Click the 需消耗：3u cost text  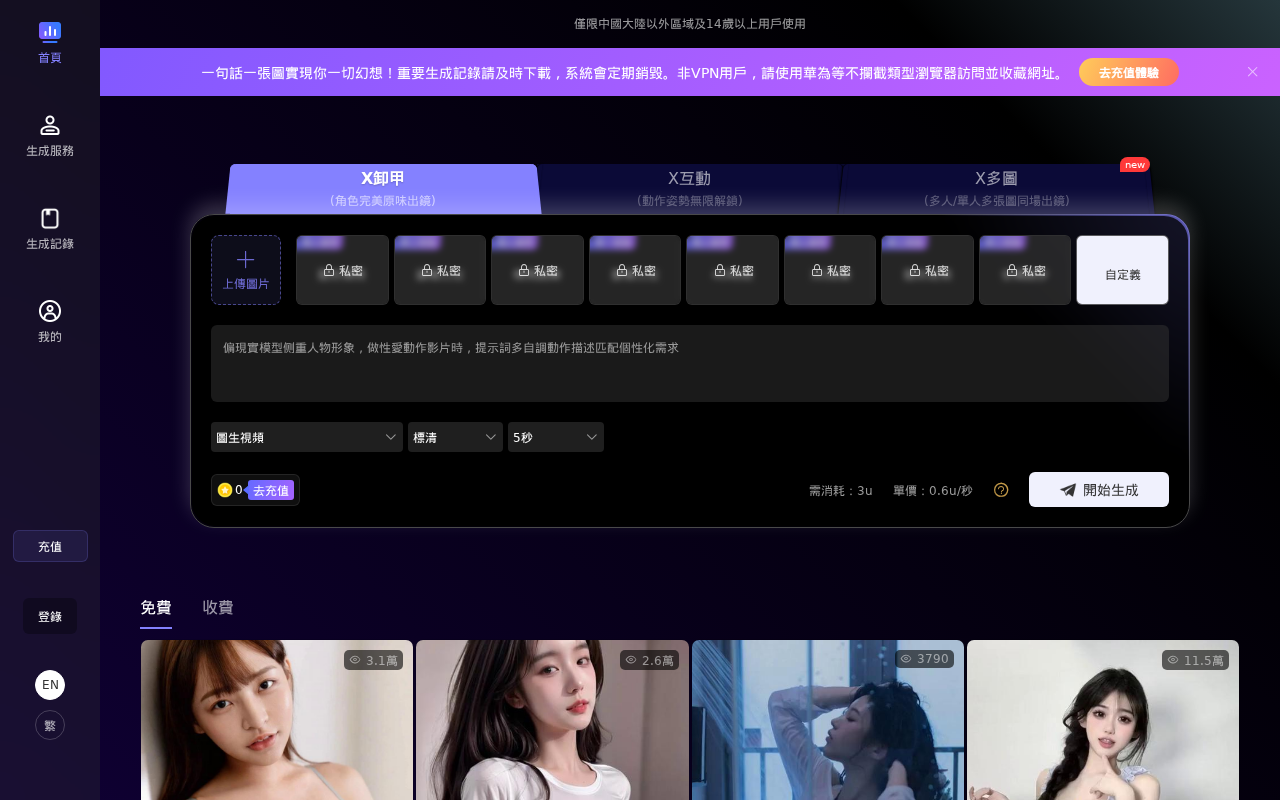click(841, 490)
